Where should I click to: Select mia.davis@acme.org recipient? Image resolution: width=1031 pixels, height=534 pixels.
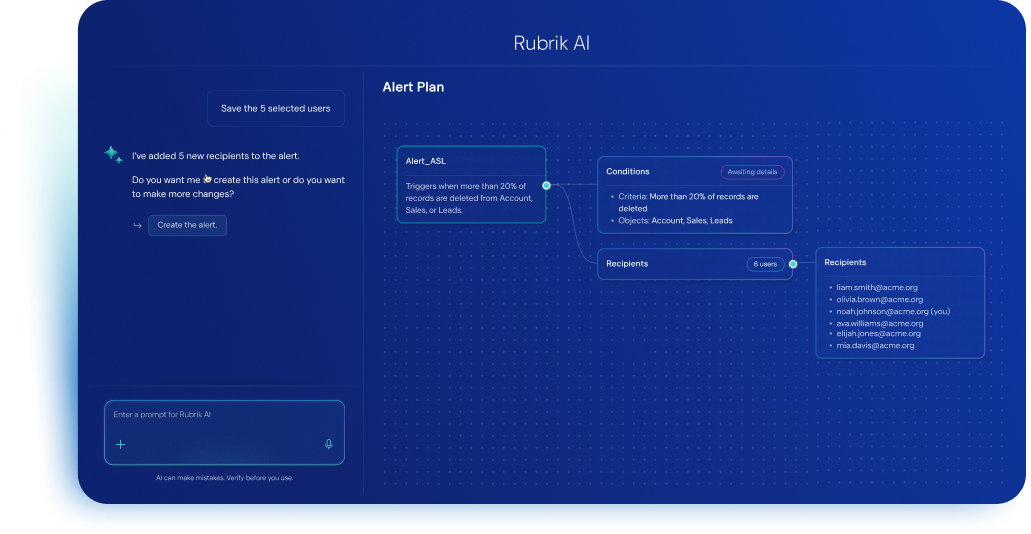point(875,345)
